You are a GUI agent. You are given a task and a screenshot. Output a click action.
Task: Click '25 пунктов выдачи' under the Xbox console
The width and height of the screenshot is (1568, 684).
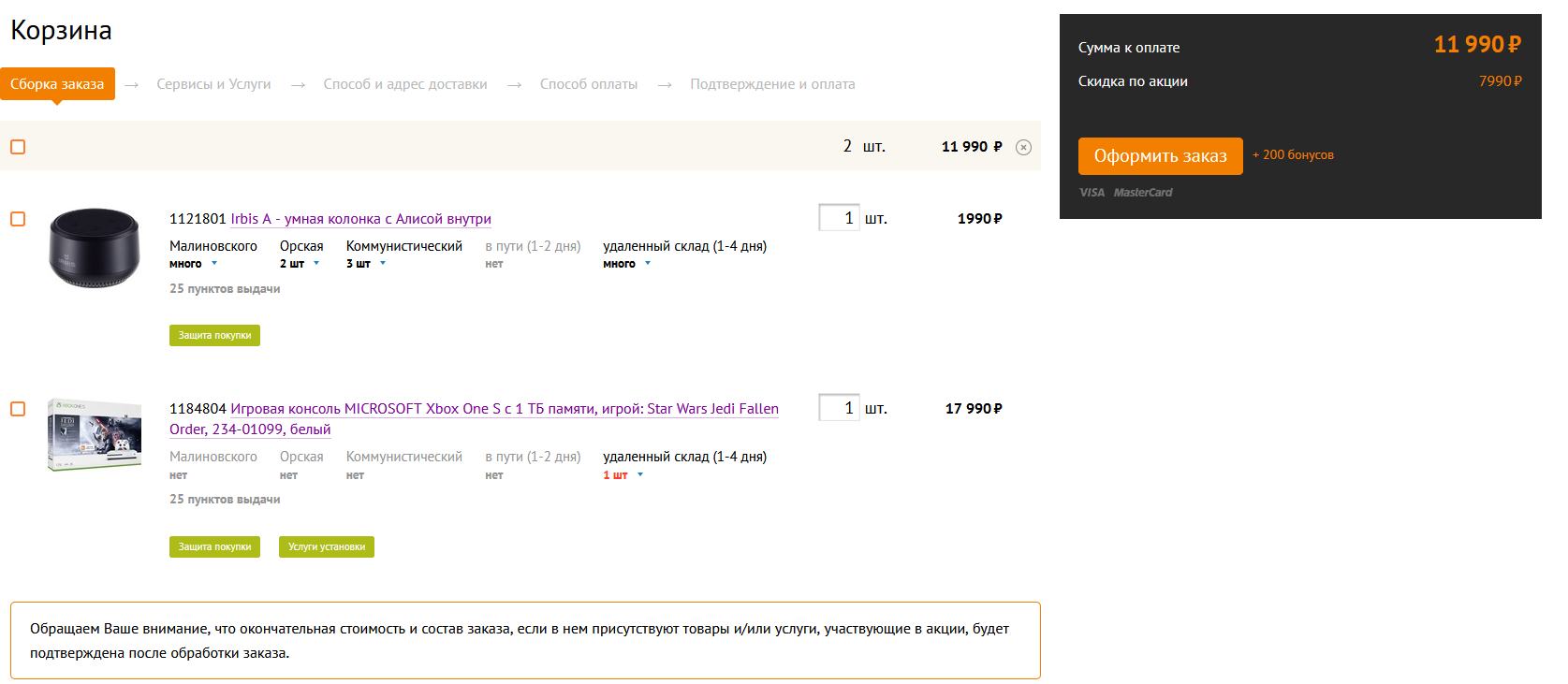tap(225, 500)
